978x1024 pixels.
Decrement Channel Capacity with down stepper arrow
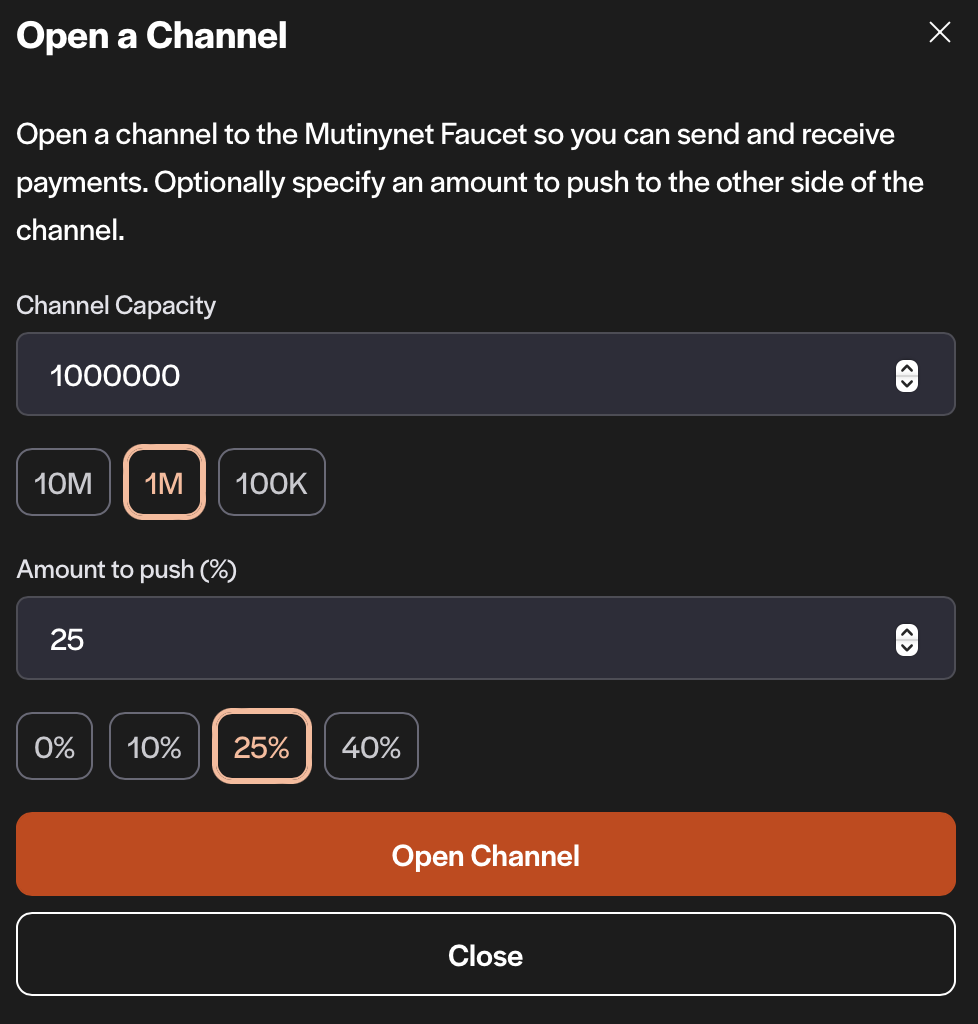(906, 383)
